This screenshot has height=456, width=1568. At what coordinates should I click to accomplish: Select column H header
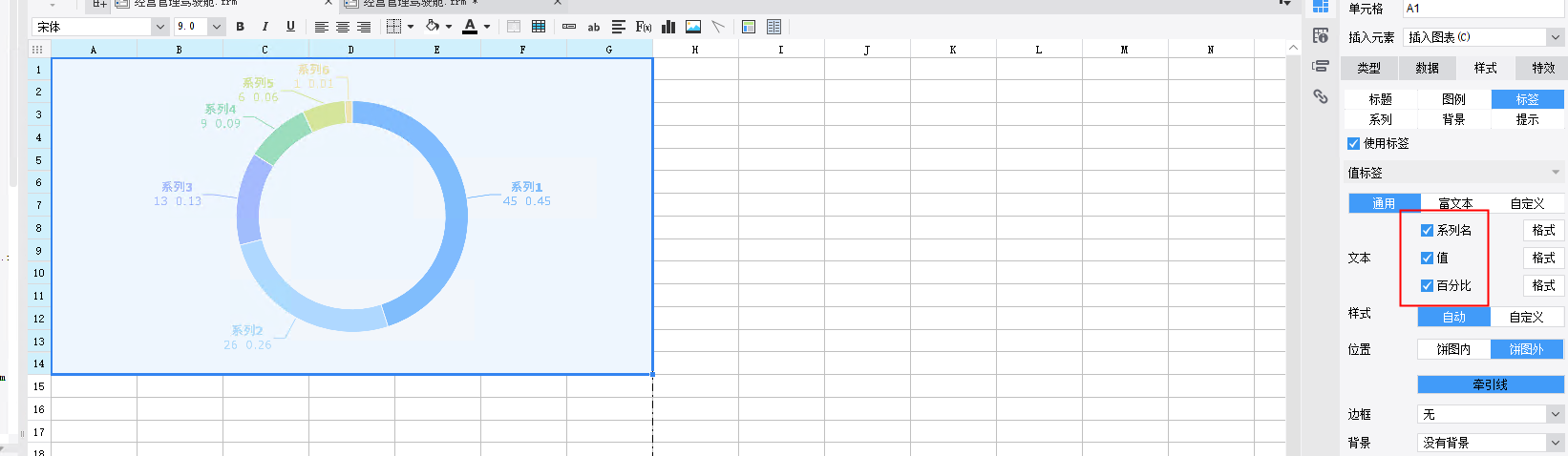695,50
